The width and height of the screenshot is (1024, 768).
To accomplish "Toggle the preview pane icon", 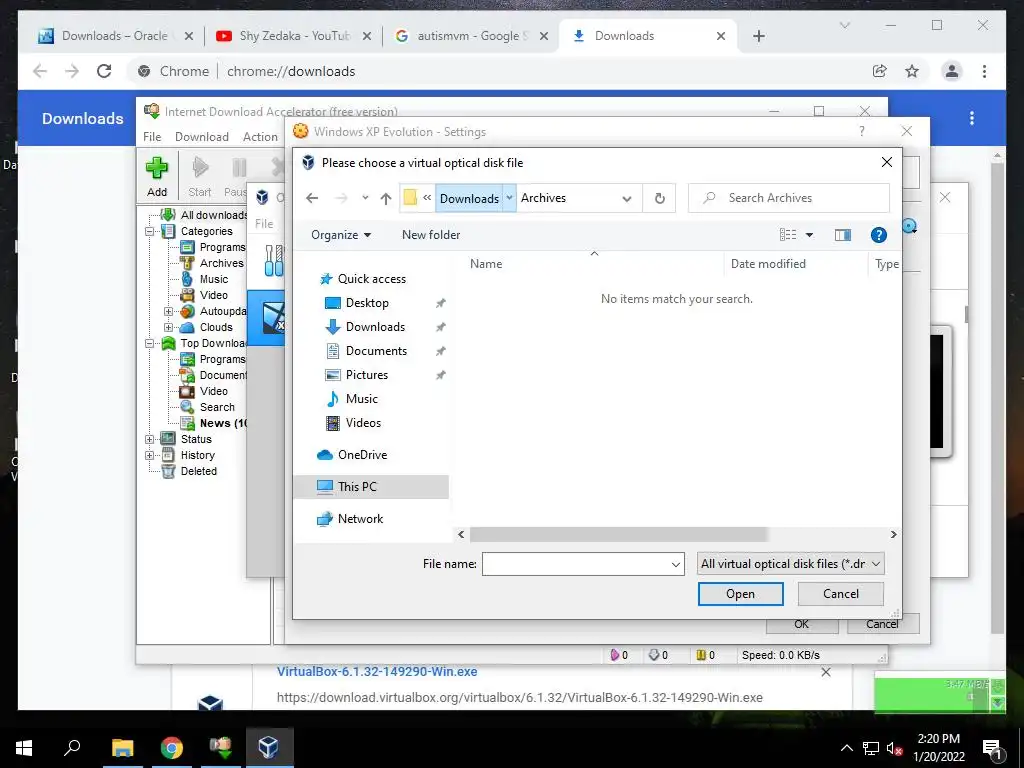I will [x=843, y=234].
